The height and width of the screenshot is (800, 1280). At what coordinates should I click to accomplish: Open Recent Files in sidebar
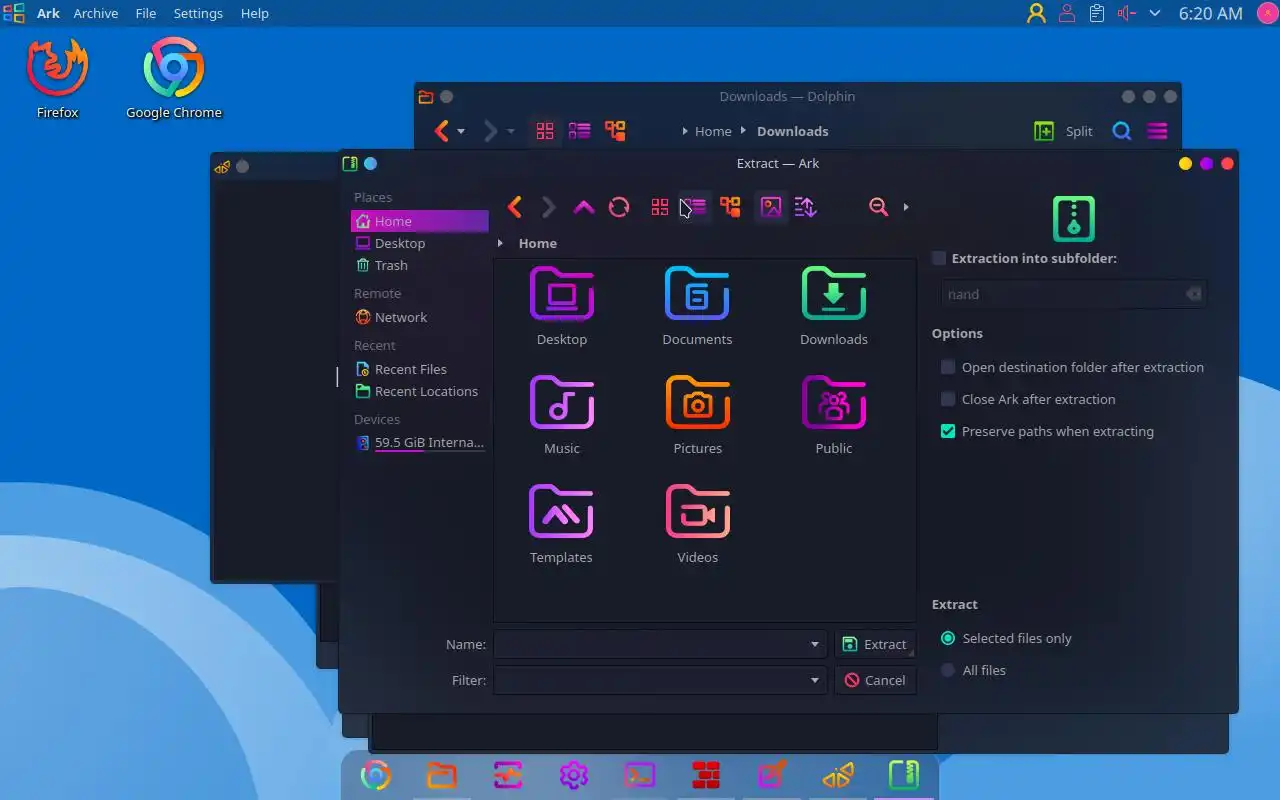click(420, 369)
